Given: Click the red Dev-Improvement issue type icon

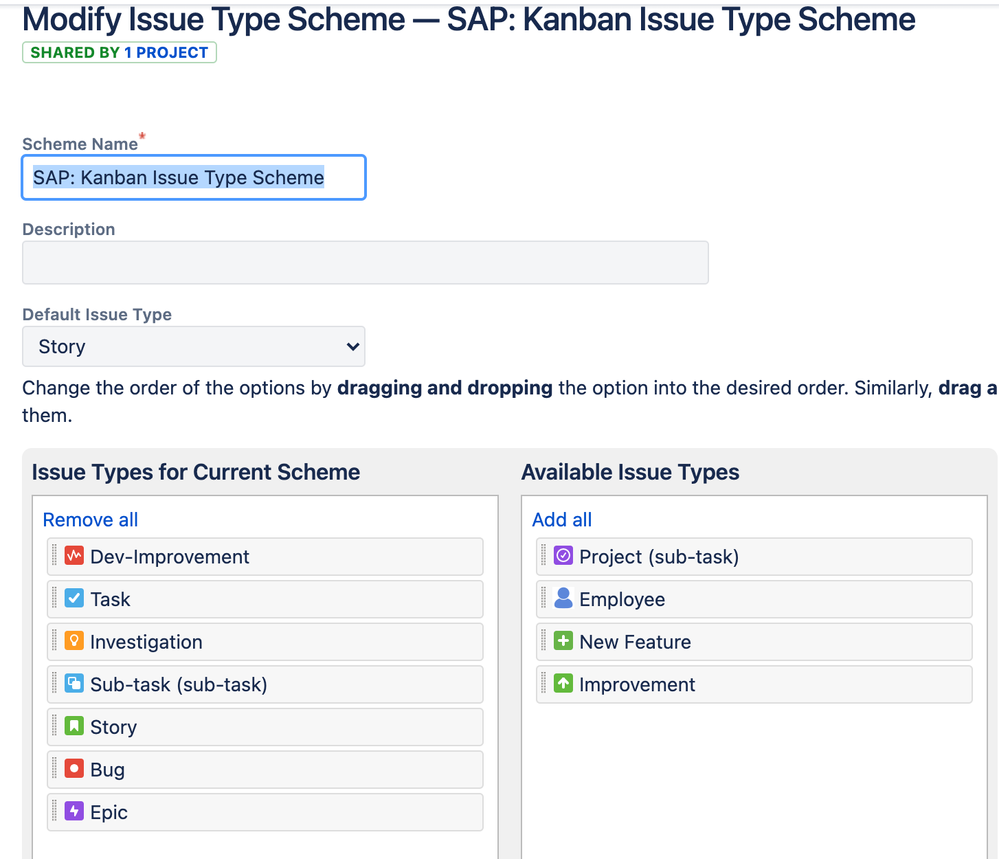Looking at the screenshot, I should click(x=74, y=556).
